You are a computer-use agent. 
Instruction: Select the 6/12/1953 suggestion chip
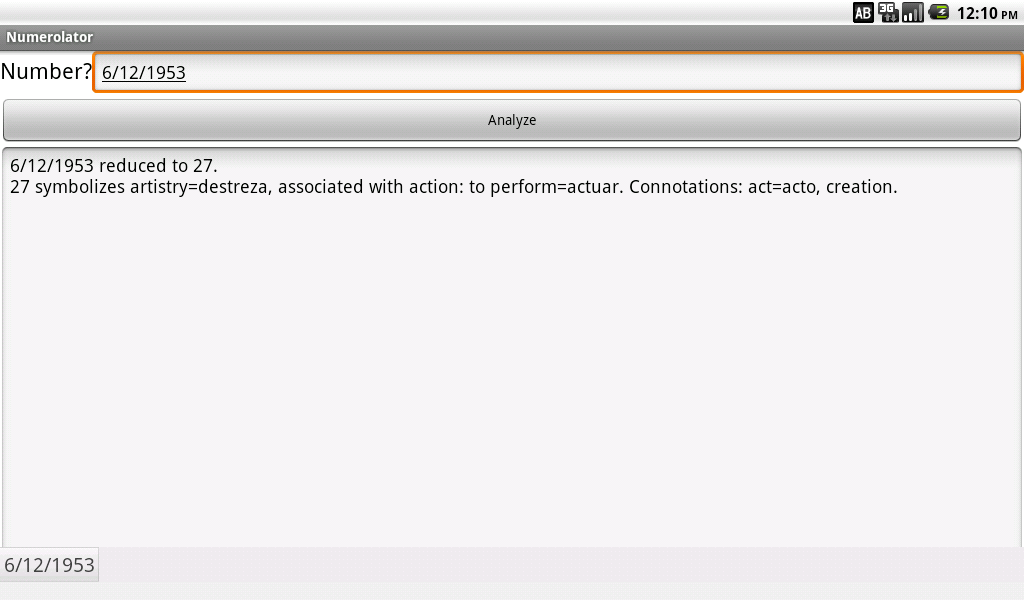coord(50,565)
